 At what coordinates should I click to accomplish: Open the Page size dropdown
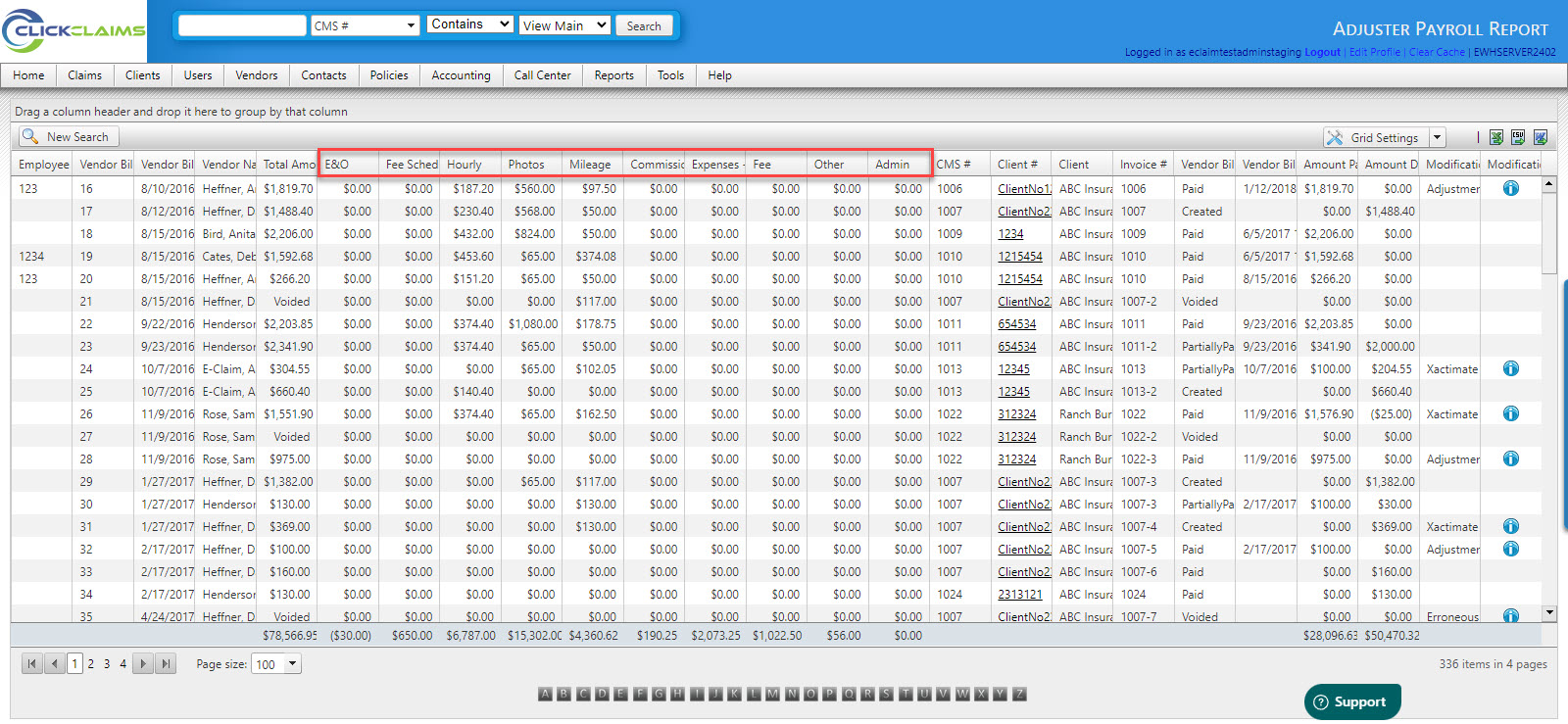pyautogui.click(x=276, y=664)
